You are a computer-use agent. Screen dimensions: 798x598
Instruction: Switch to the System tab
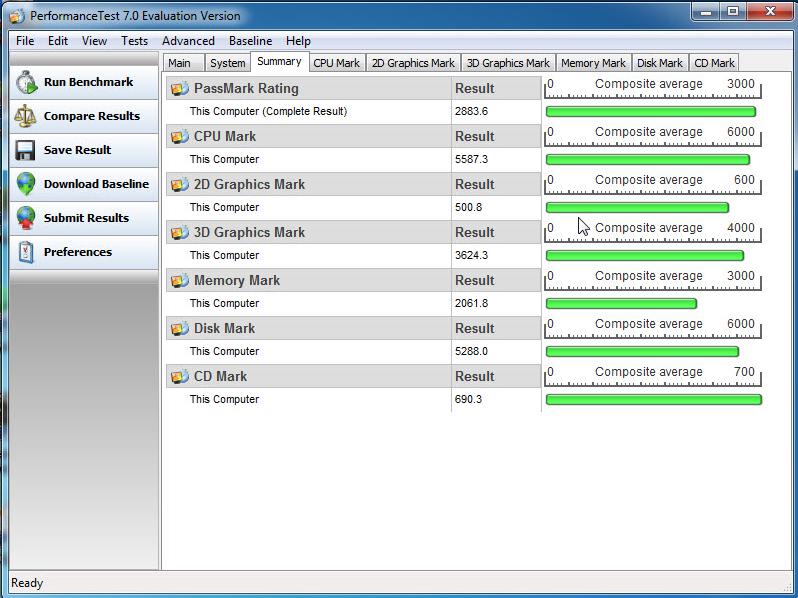[x=227, y=63]
